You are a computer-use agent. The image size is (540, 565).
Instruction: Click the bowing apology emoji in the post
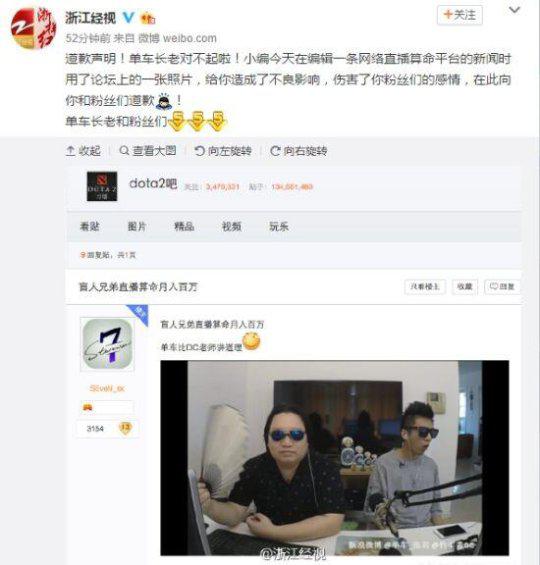tap(165, 101)
